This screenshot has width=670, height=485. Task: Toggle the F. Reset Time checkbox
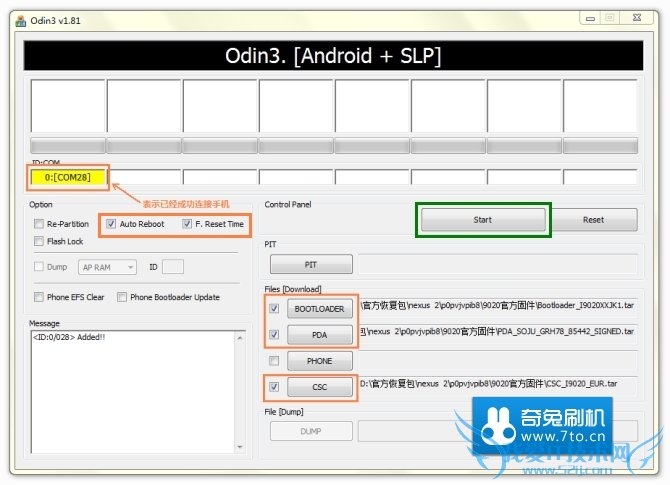coord(187,223)
